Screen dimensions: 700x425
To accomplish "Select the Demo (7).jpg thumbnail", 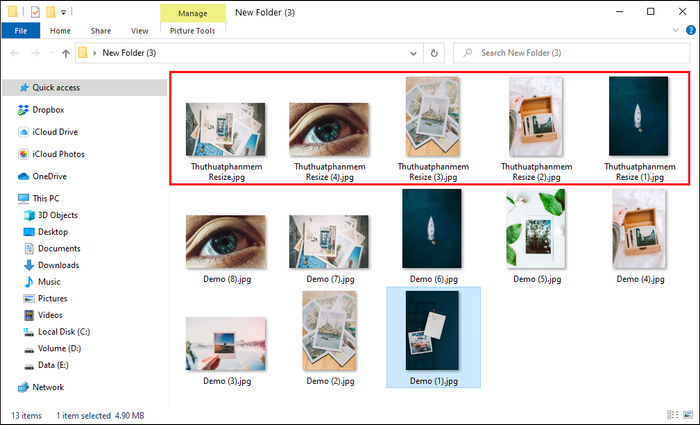I will (329, 242).
